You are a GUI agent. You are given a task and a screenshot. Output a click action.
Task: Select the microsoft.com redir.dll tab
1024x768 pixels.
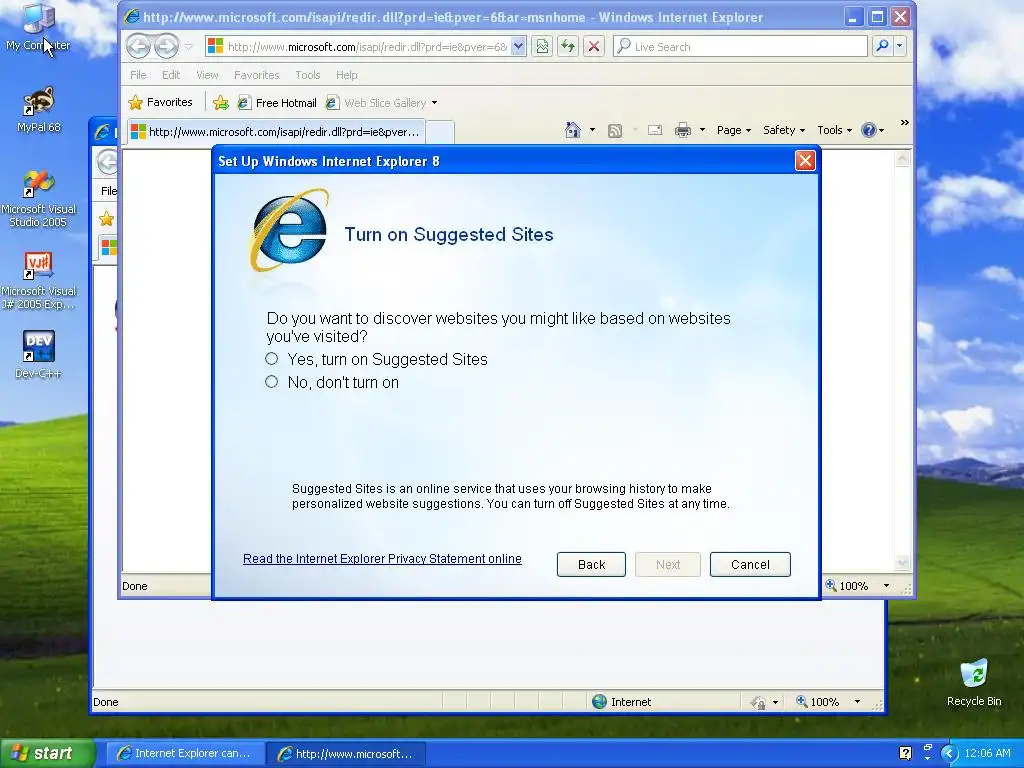click(x=275, y=132)
